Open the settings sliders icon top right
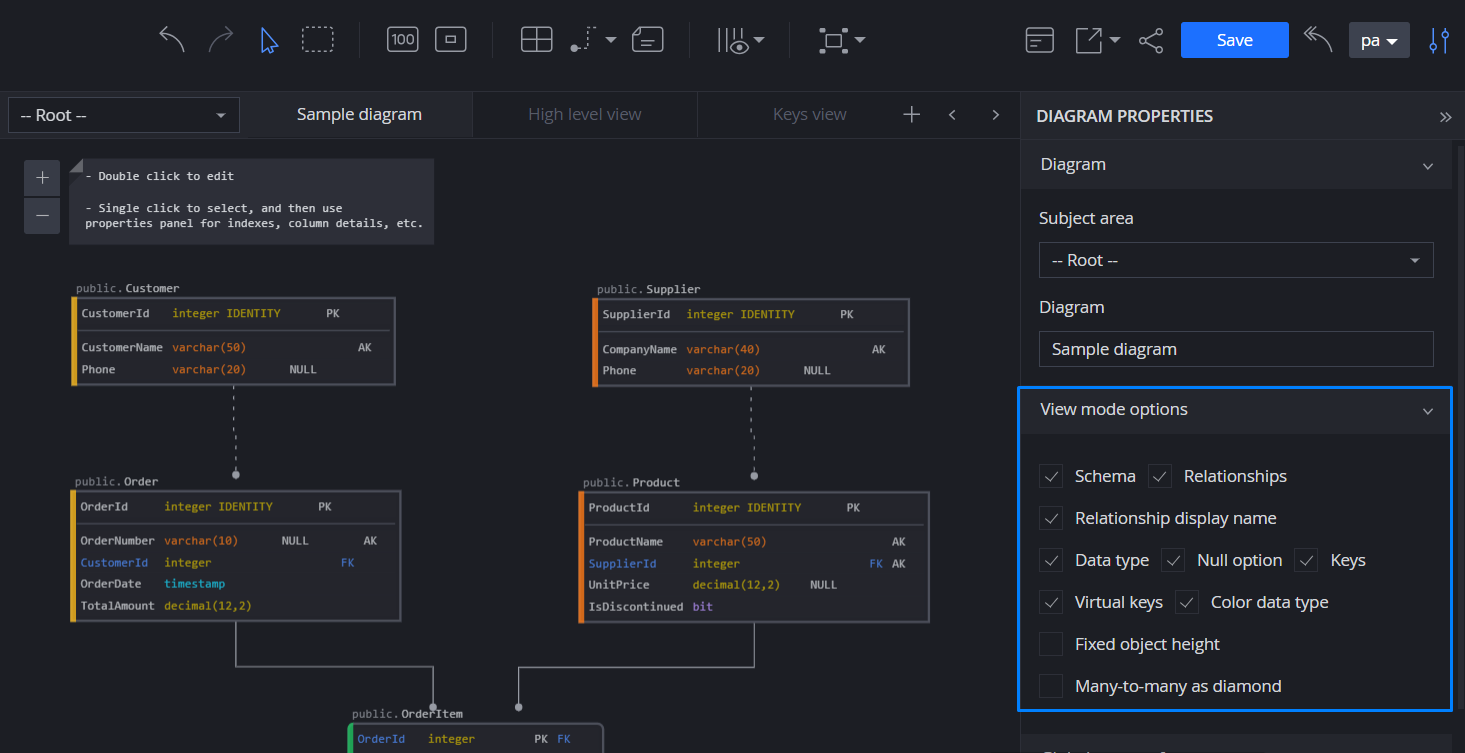Viewport: 1465px width, 753px height. (1440, 40)
